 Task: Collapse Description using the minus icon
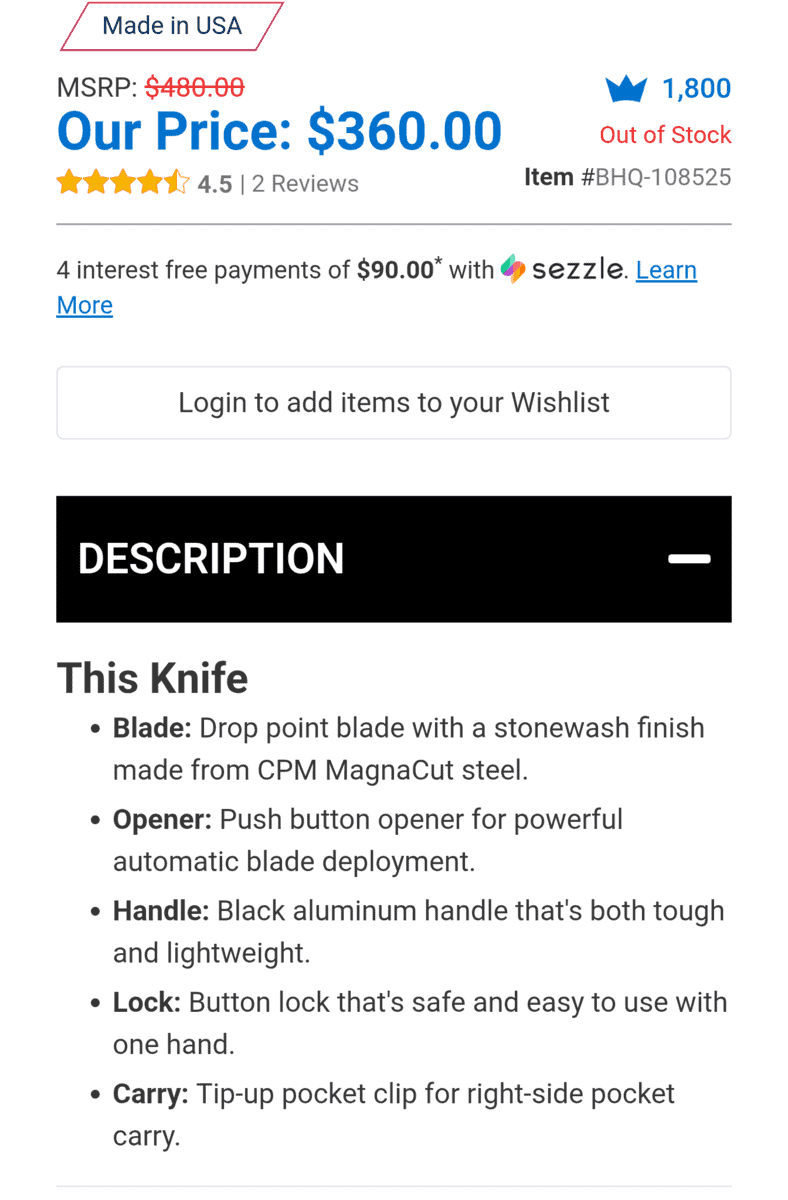pos(689,559)
